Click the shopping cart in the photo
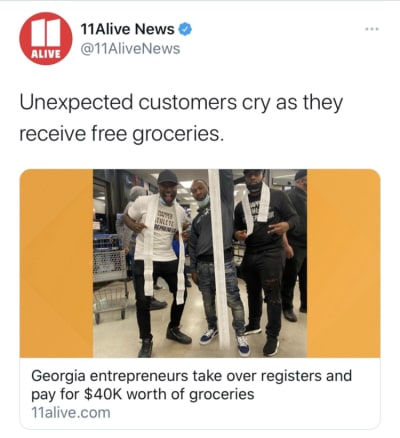400x438 pixels. pyautogui.click(x=109, y=278)
